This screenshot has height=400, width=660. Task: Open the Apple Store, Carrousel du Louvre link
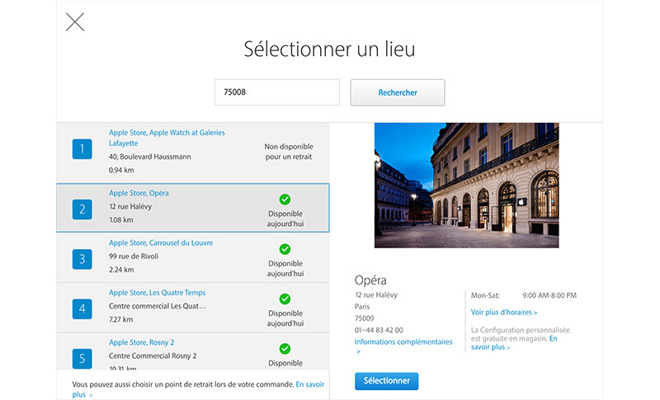(161, 243)
